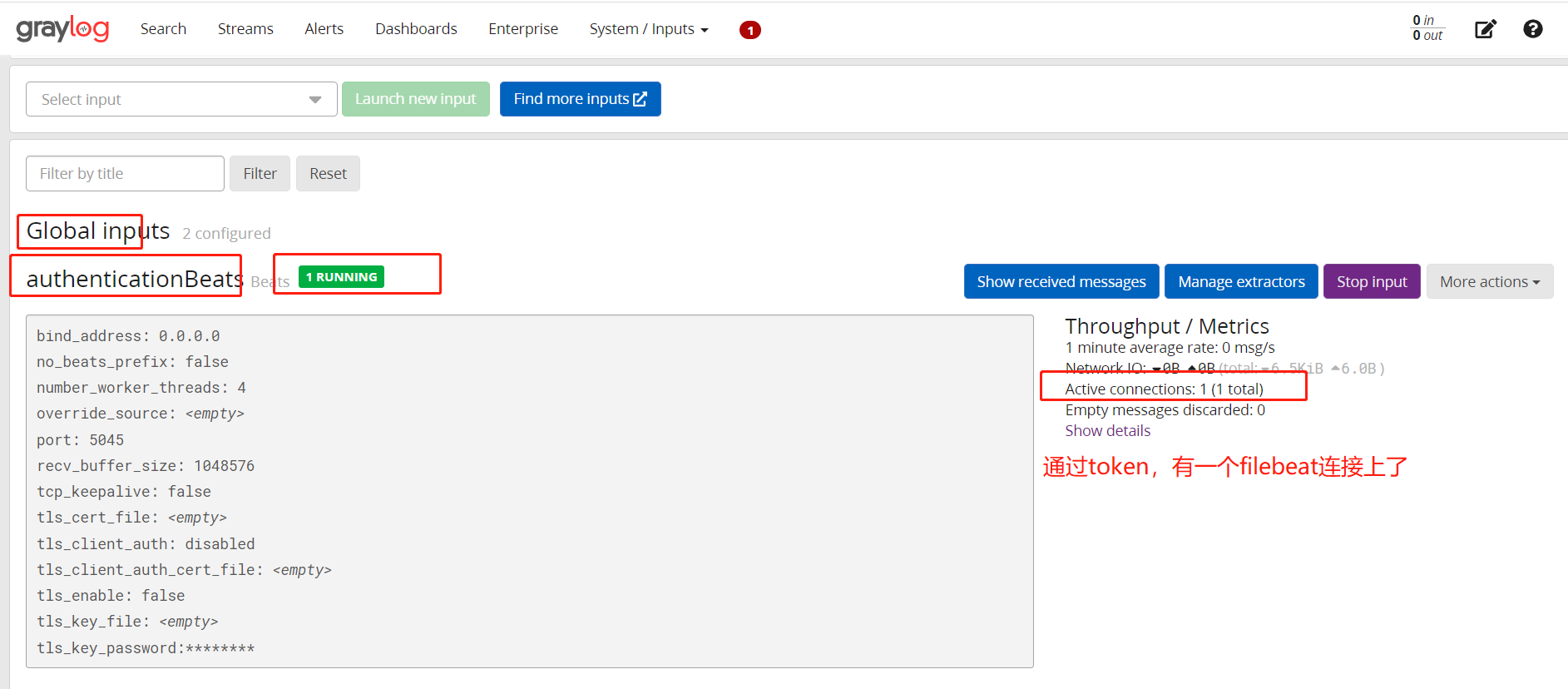Open the Search menu item
The image size is (1568, 689).
(x=163, y=29)
